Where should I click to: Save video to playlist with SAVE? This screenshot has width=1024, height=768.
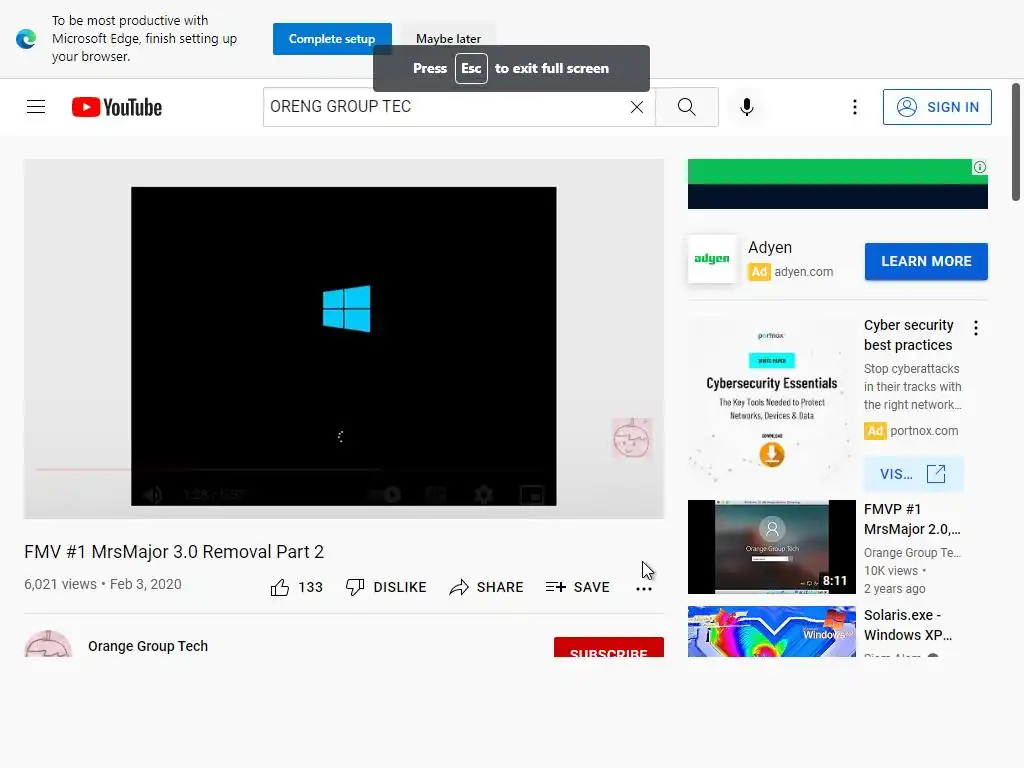click(x=577, y=587)
